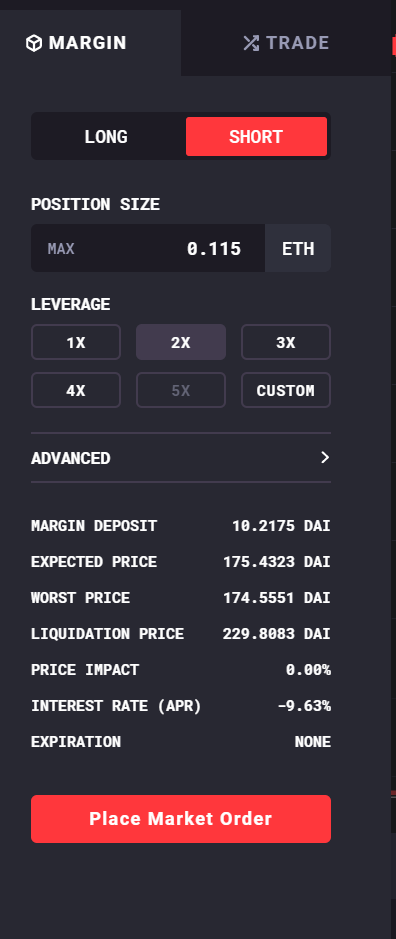Open CUSTOM leverage setting
This screenshot has width=396, height=939.
[x=286, y=390]
